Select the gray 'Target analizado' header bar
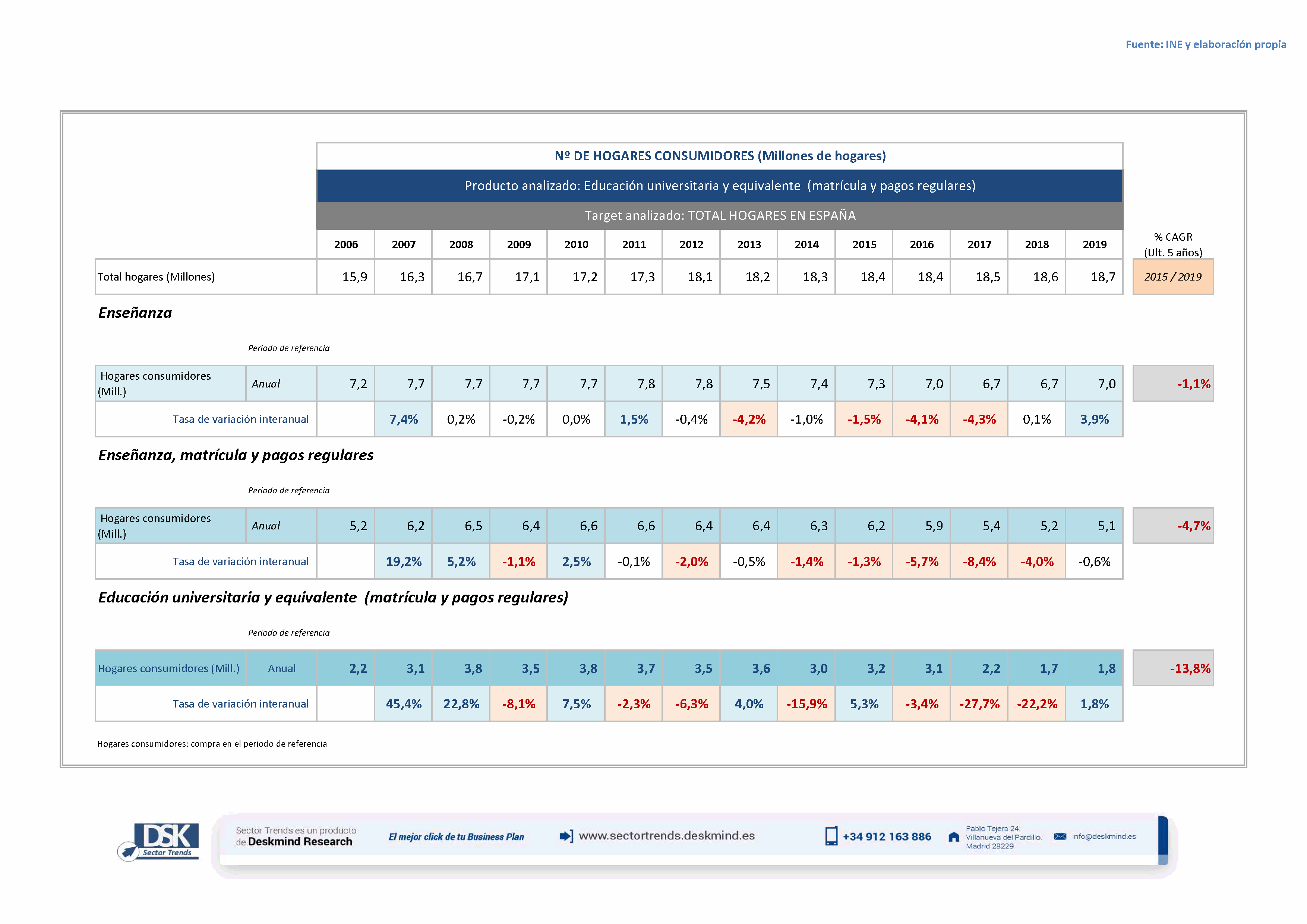Viewport: 1307px width, 924px height. [720, 216]
